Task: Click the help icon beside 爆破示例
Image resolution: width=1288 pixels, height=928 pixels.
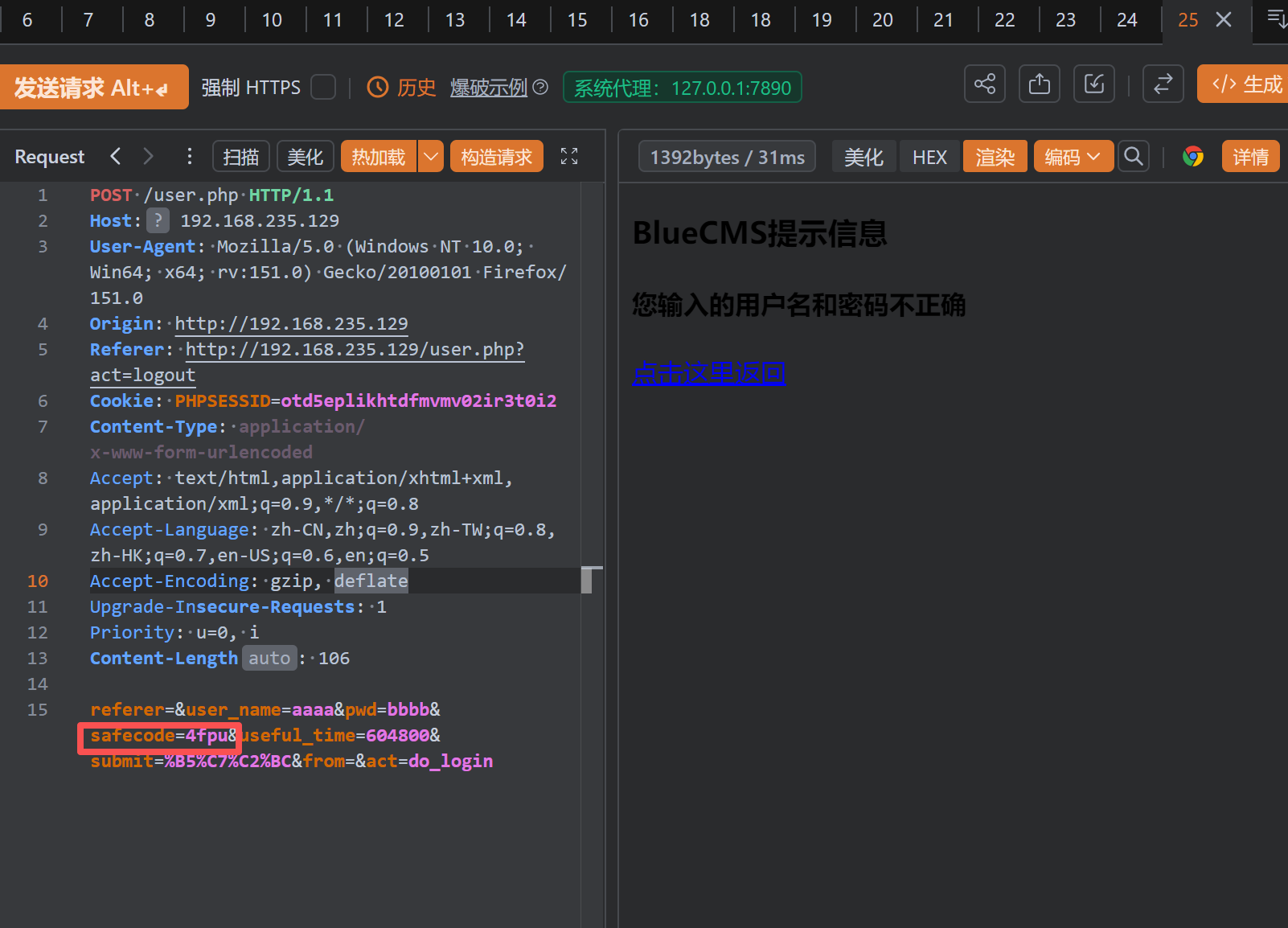Action: [540, 87]
